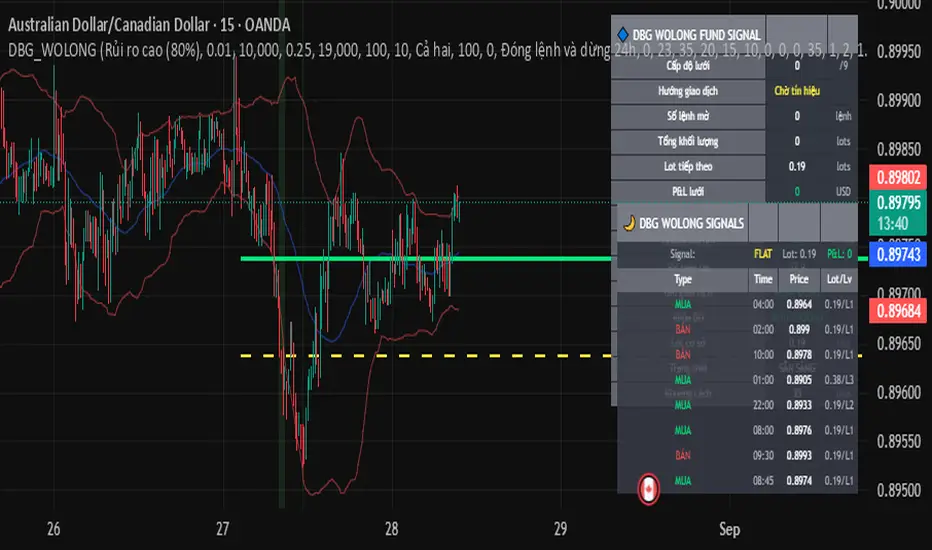Click the Canadian flag event icon

[x=648, y=489]
